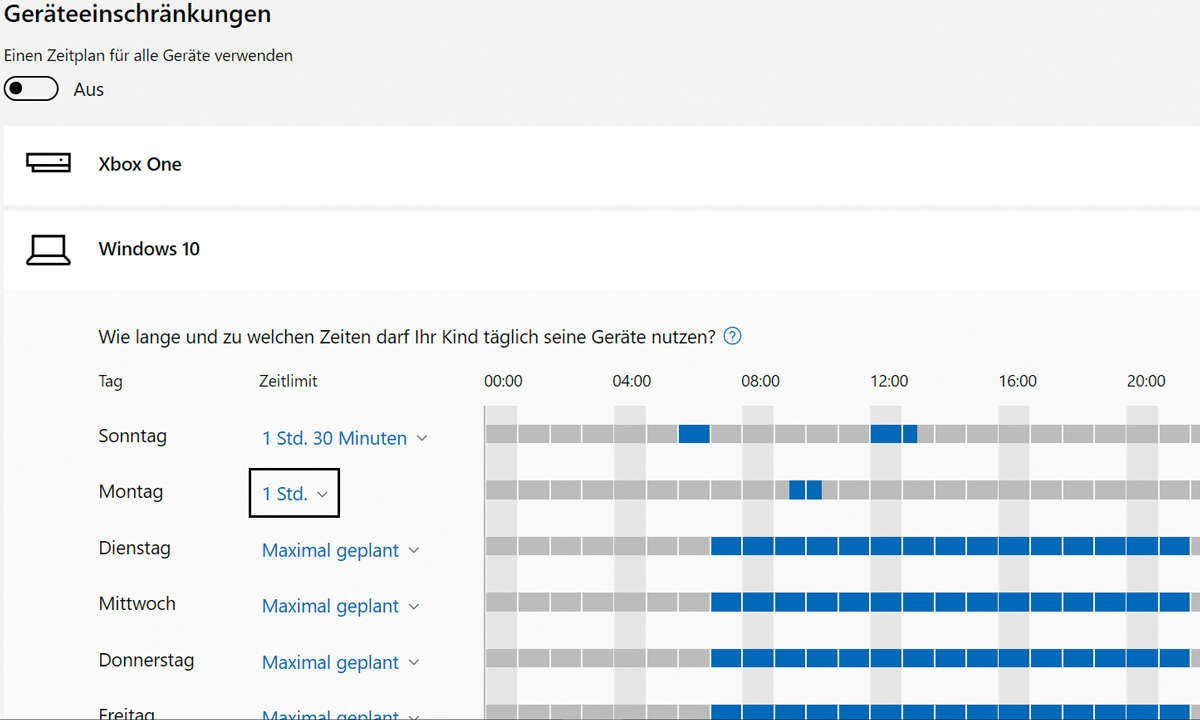
Task: Click the 'Wie lange und zu welchen Zeiten' question
Action: click(x=407, y=337)
